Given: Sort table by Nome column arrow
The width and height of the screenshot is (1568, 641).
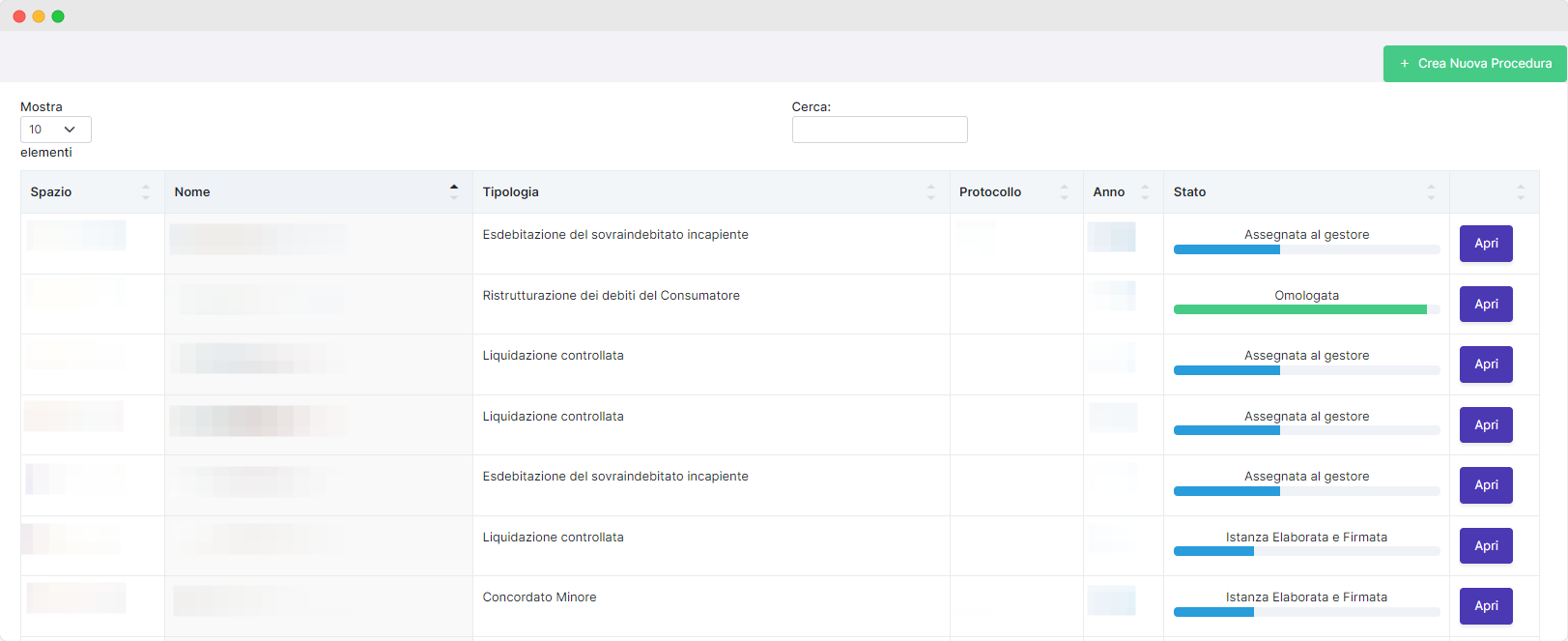Looking at the screenshot, I should [x=454, y=192].
